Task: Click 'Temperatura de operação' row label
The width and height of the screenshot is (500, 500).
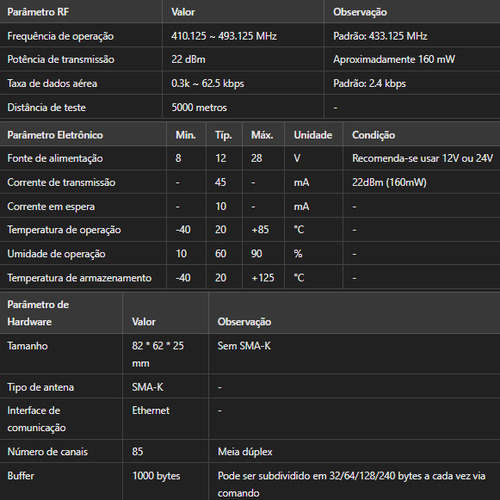Action: 64,230
